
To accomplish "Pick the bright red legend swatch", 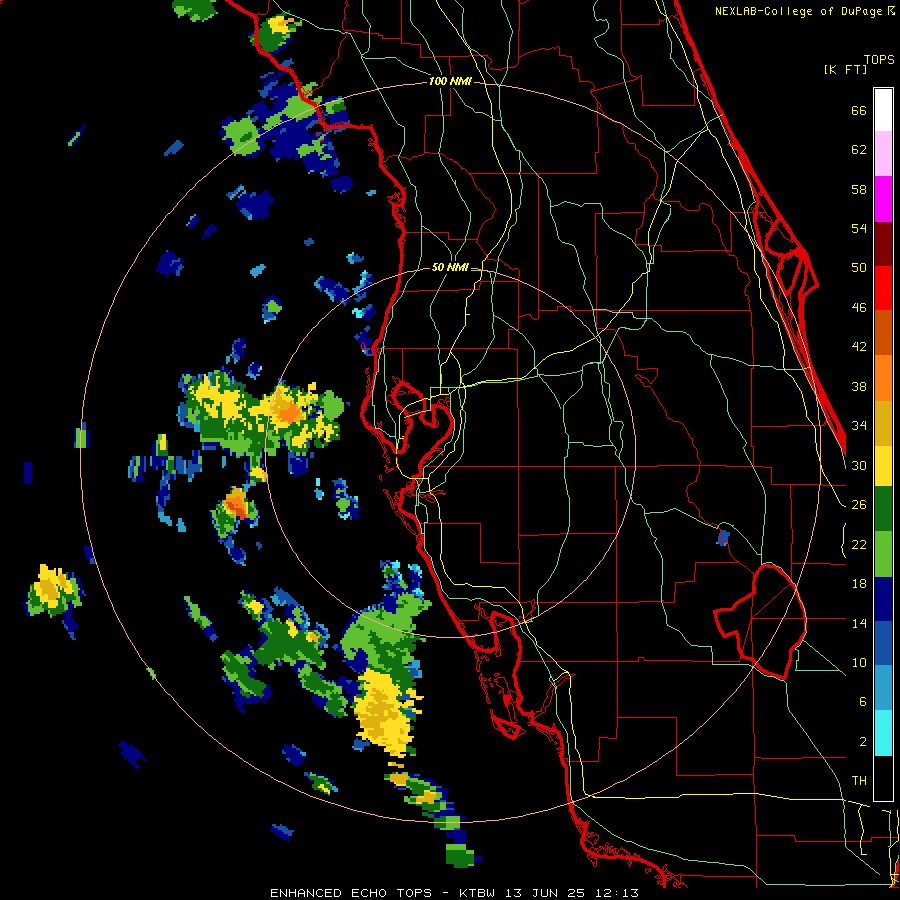I will point(883,288).
